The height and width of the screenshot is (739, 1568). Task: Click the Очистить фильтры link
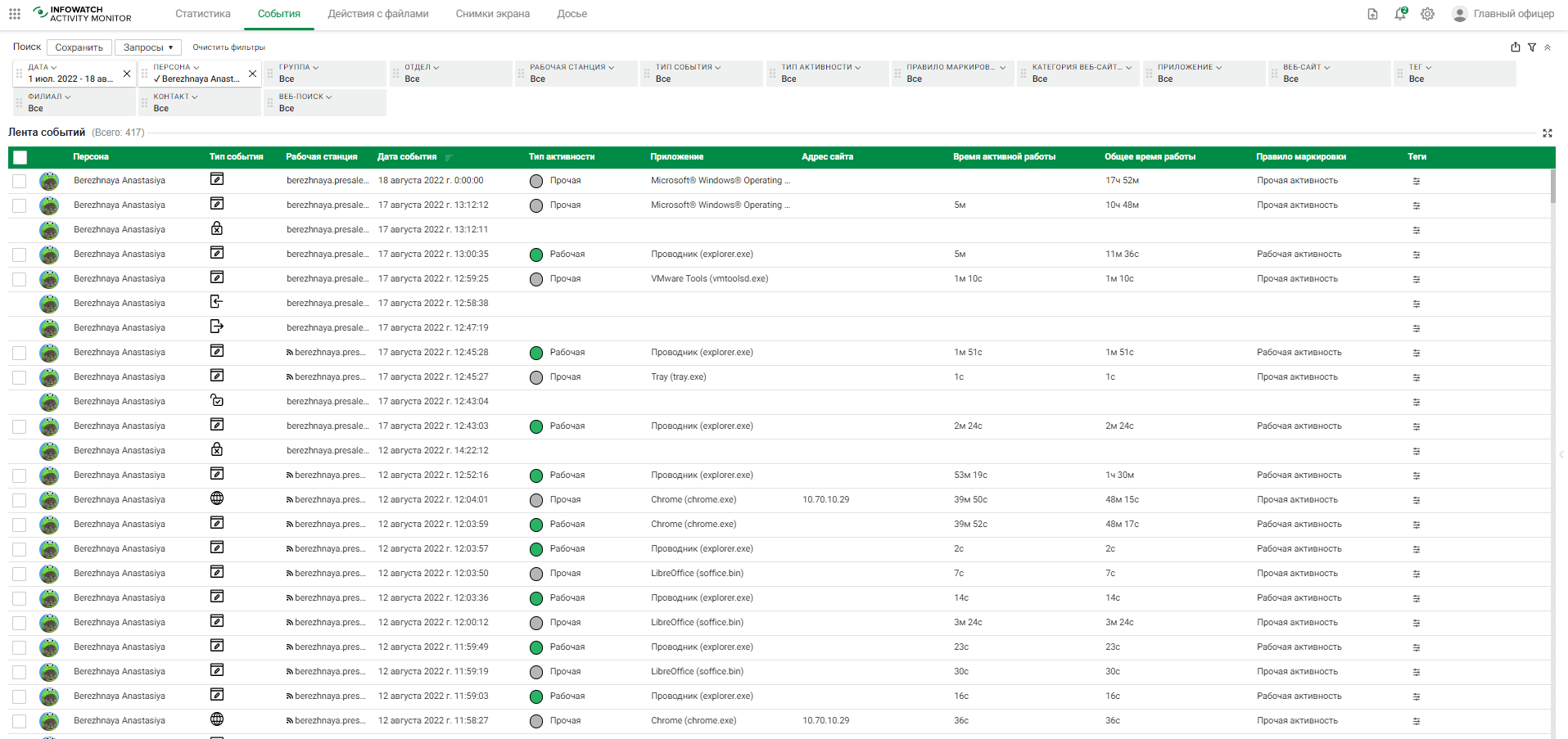[x=228, y=47]
